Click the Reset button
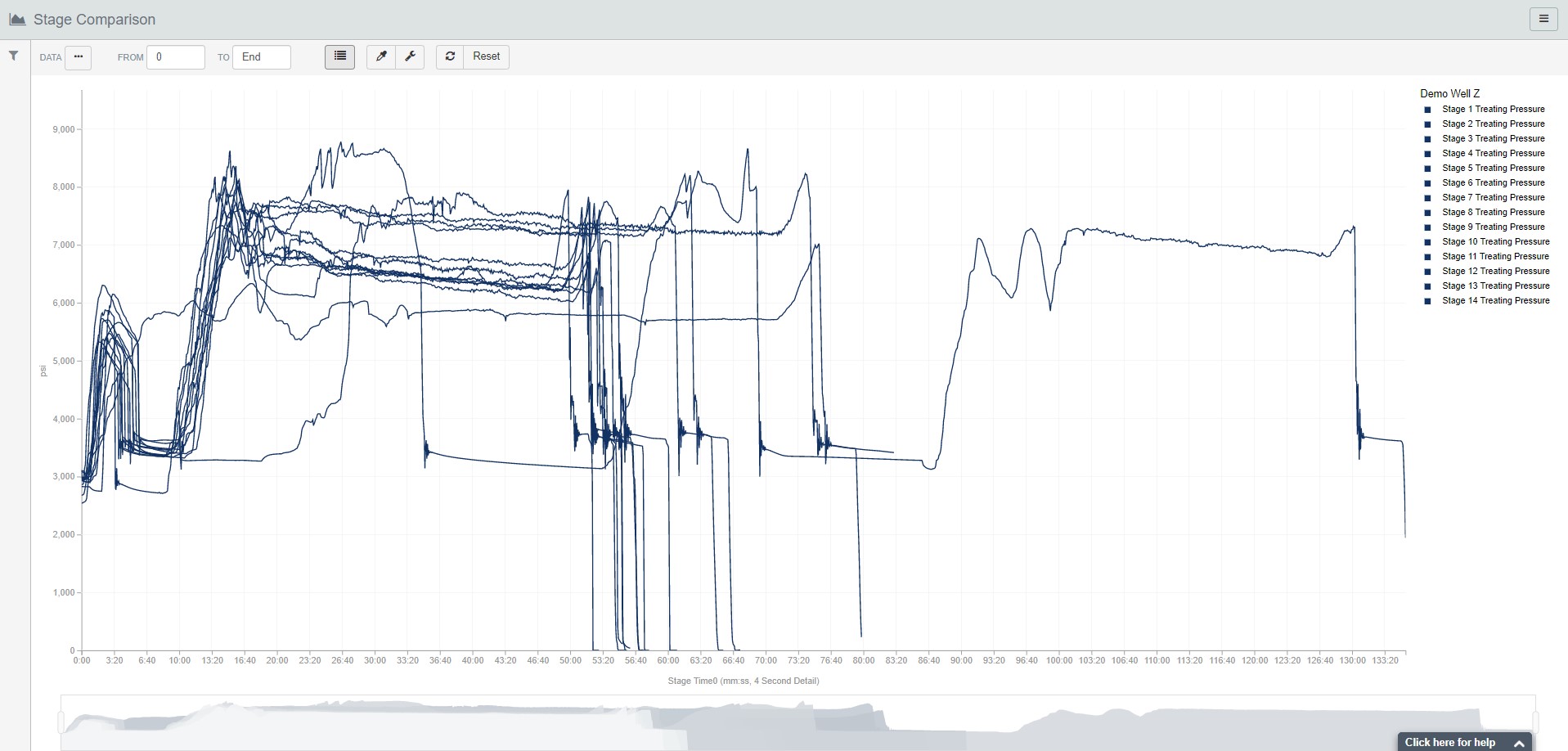Screen dimensions: 1568x751 [487, 56]
